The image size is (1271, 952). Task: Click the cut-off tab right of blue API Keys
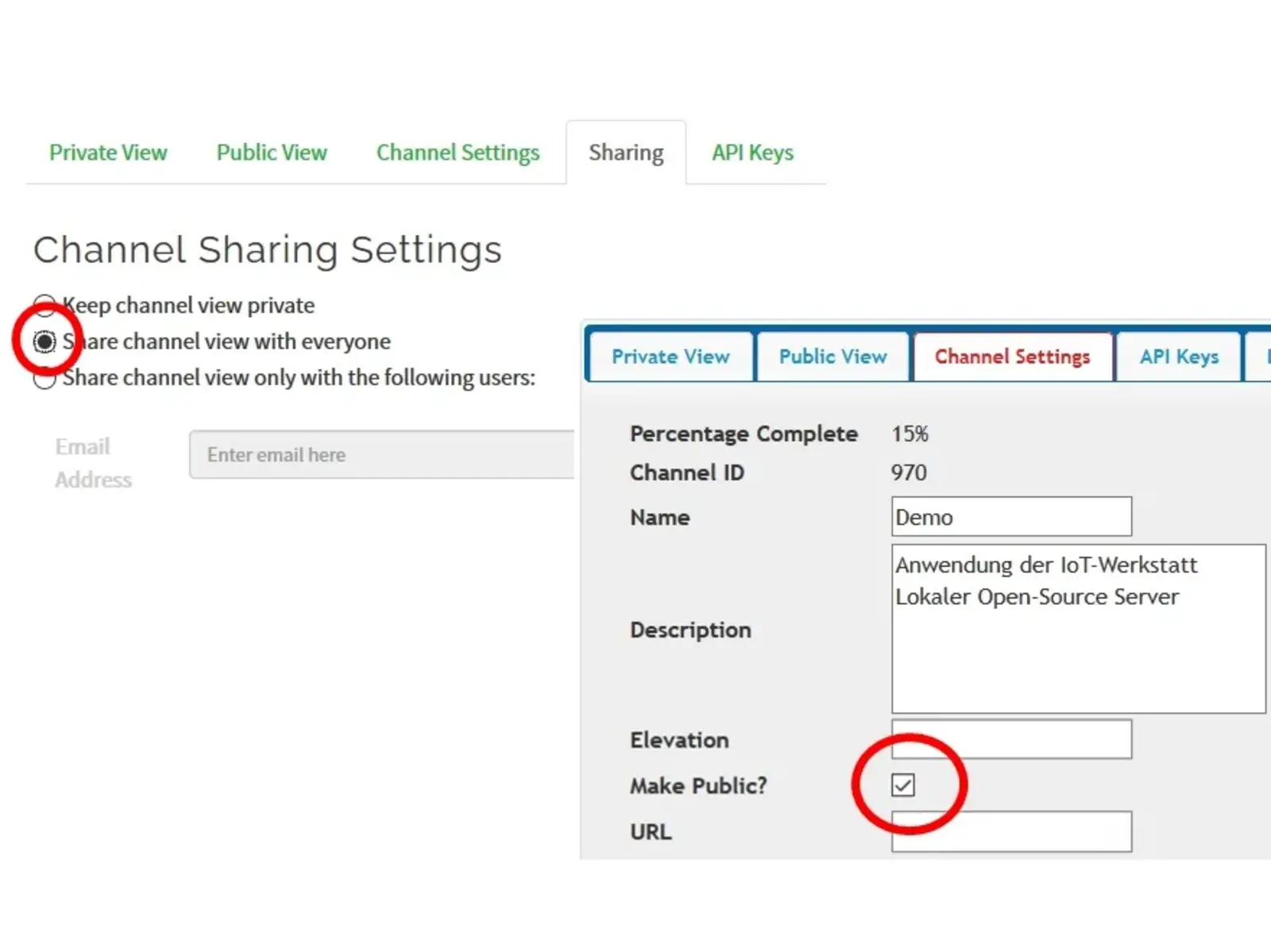click(x=1260, y=357)
